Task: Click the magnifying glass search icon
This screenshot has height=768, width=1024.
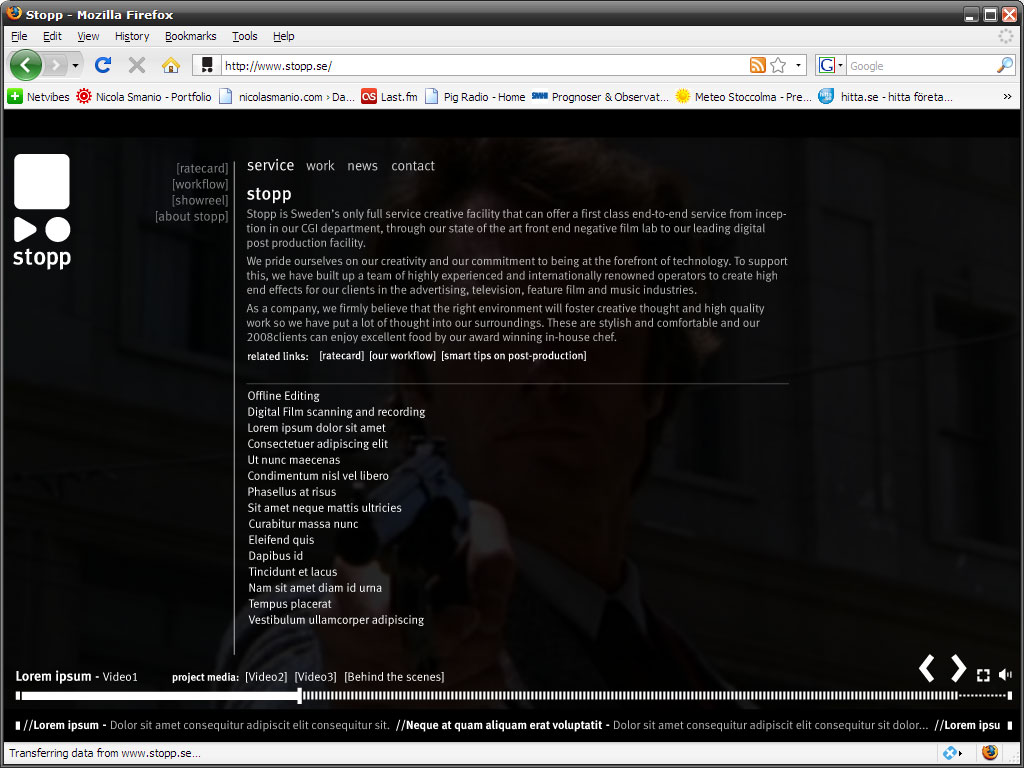Action: pyautogui.click(x=1004, y=65)
